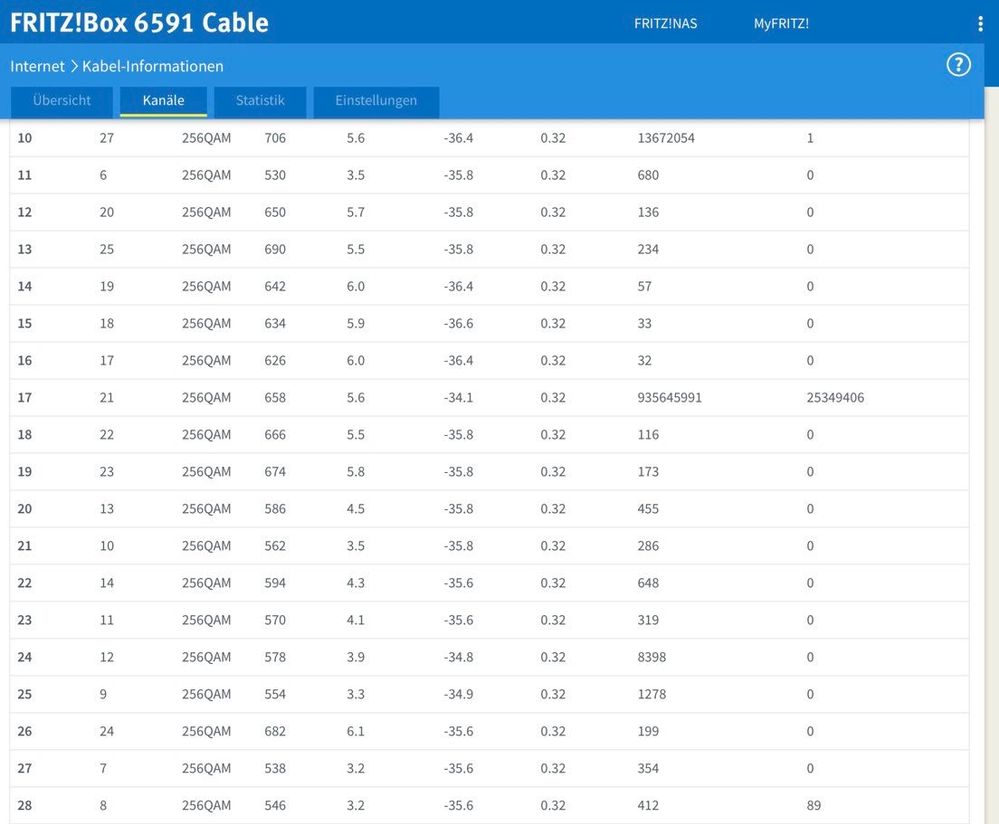
Task: Click the 256QAM cell in row 10
Action: tap(206, 138)
